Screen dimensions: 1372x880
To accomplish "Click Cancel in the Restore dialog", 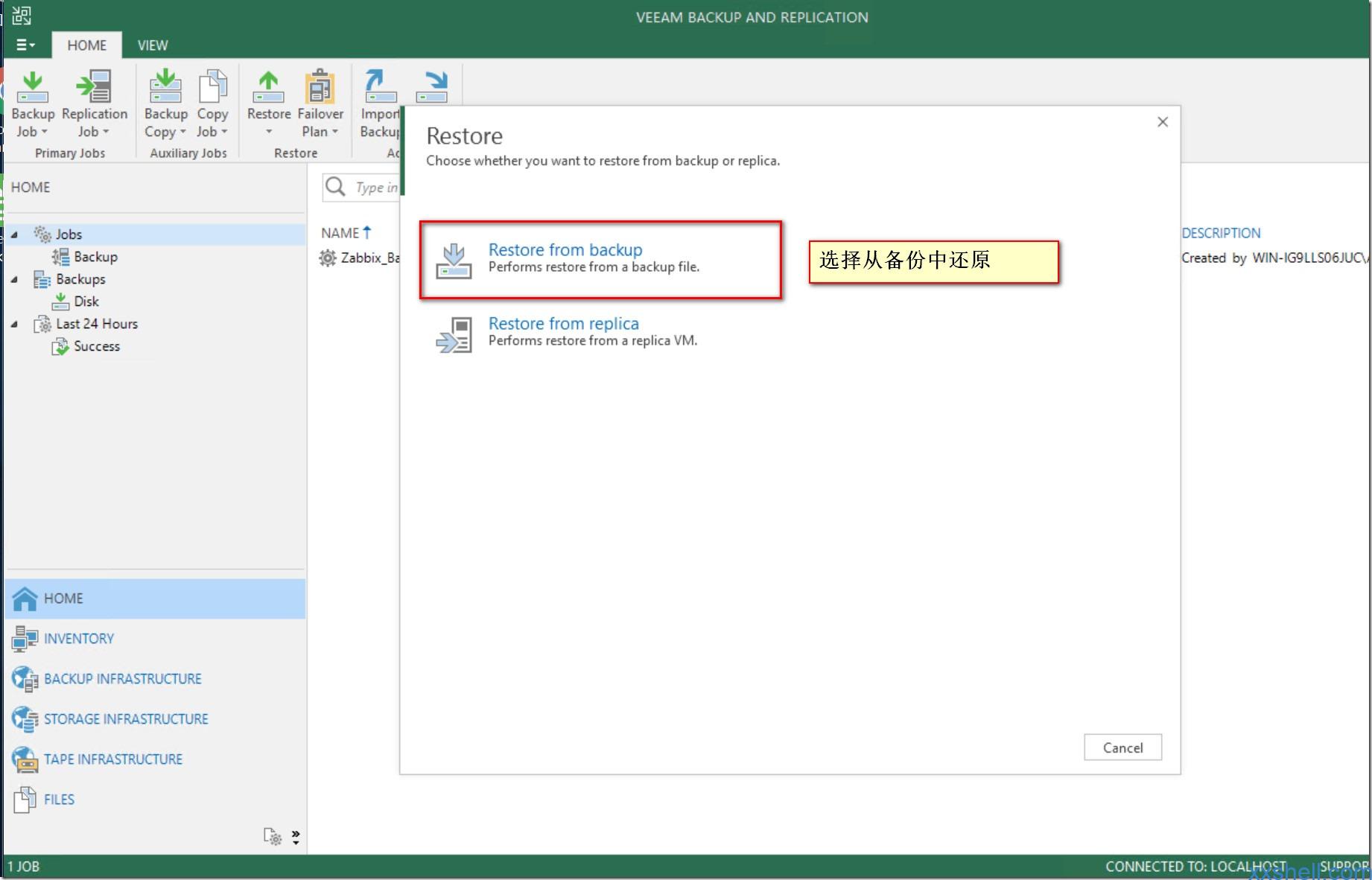I will 1122,747.
